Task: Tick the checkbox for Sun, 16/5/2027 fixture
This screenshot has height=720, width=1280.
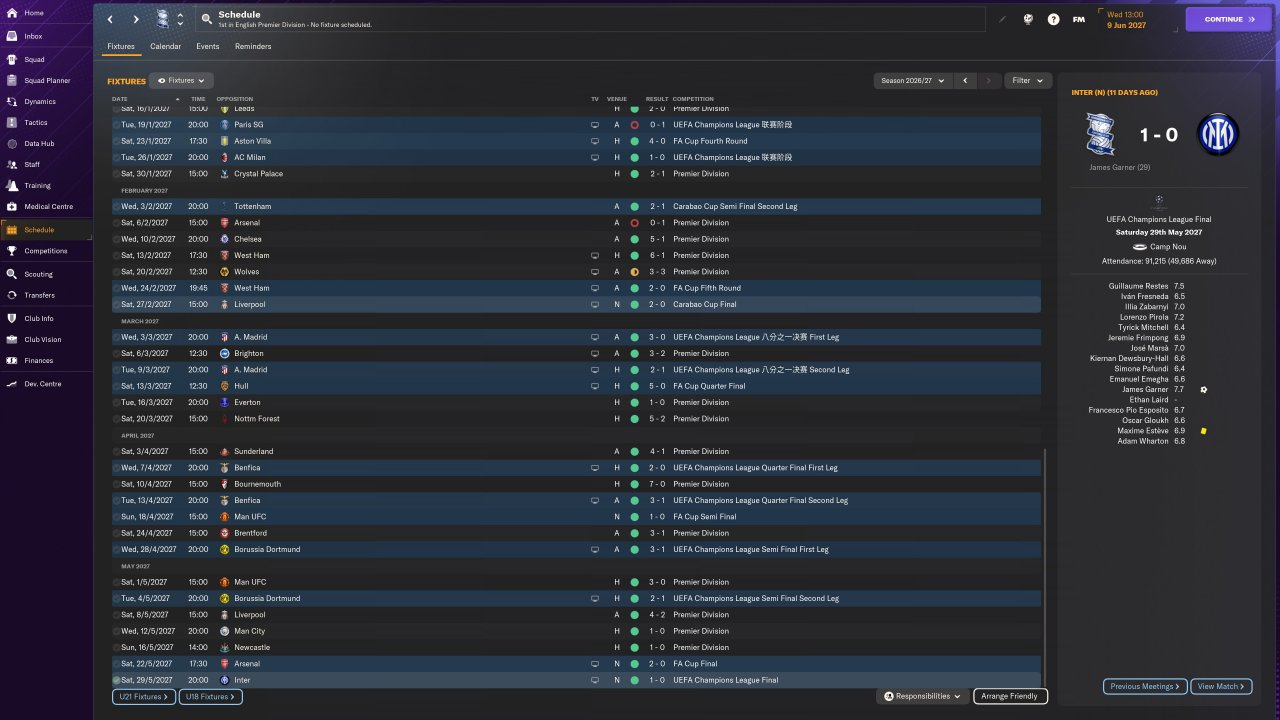Action: click(x=116, y=647)
